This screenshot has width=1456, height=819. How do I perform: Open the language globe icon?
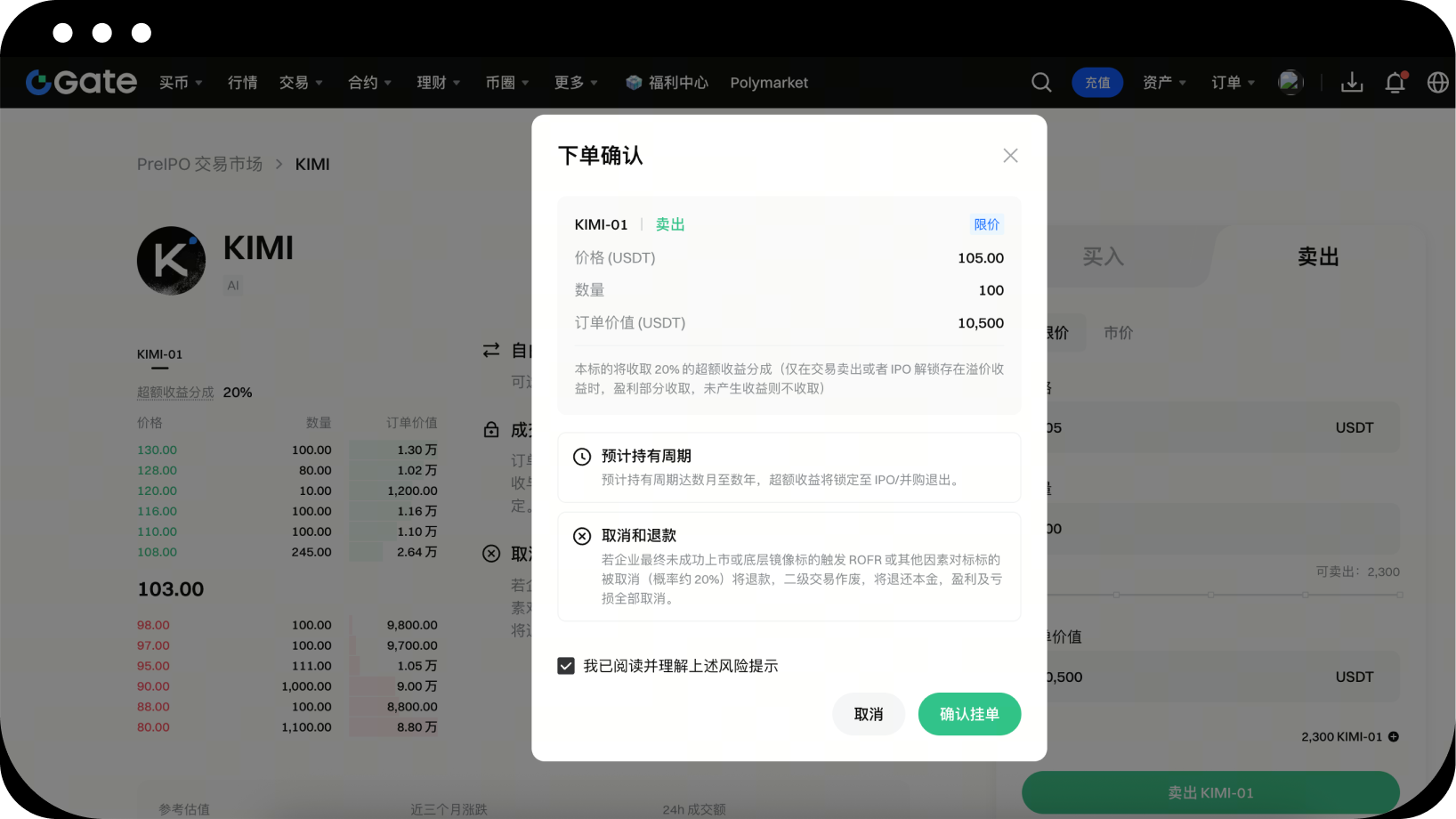[1438, 82]
